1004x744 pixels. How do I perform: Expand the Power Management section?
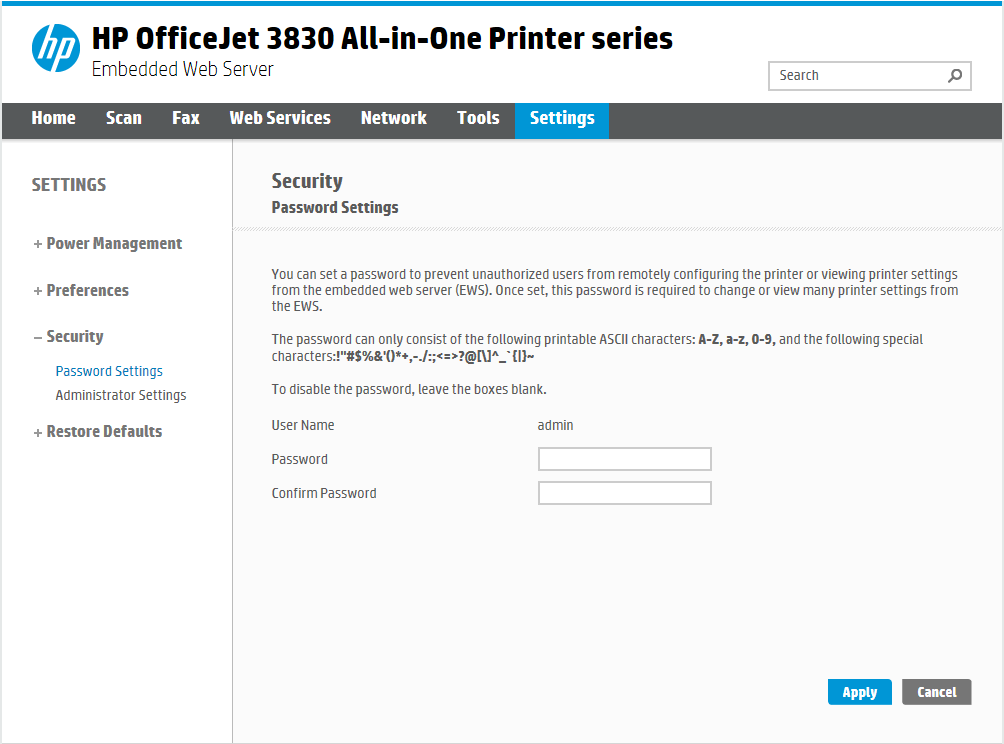coord(108,244)
